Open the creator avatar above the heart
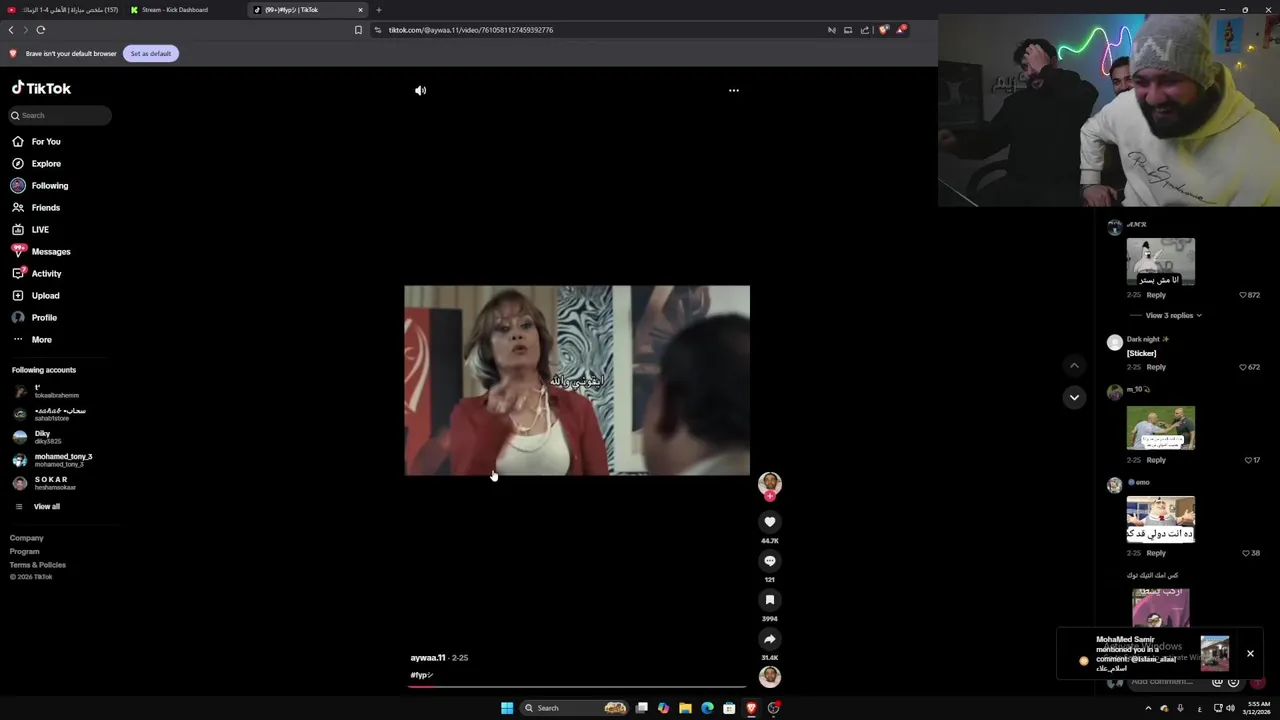This screenshot has height=720, width=1280. 770,484
